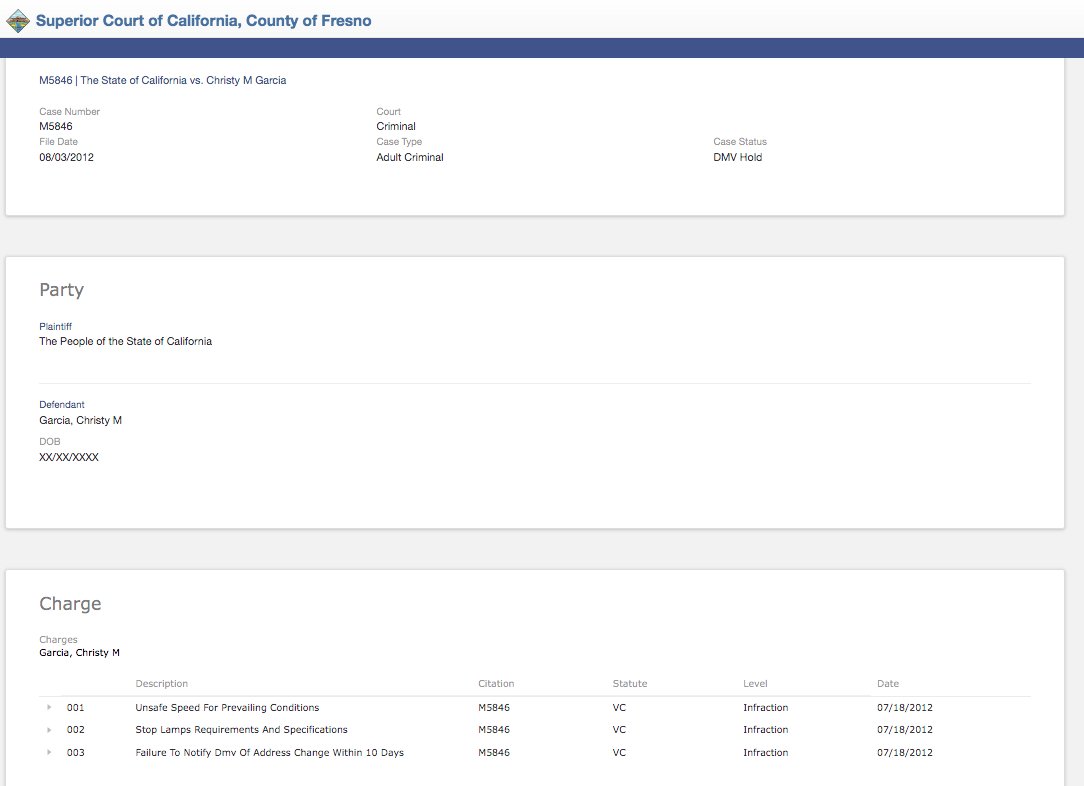1084x786 pixels.
Task: Click the Party section heading
Action: point(62,290)
